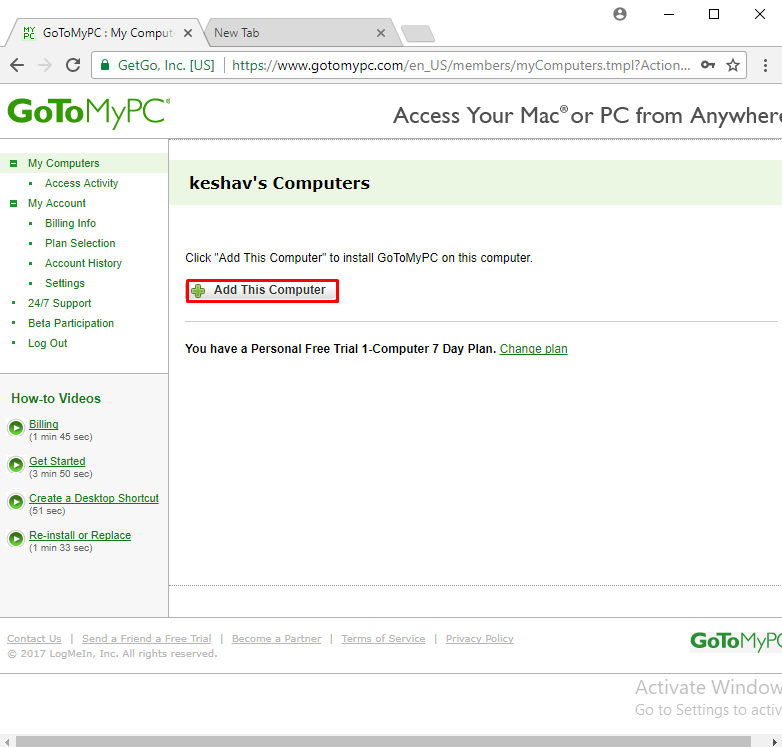Click the GoToMyPC favicon in the tab
Image resolution: width=782 pixels, height=747 pixels.
coord(29,33)
